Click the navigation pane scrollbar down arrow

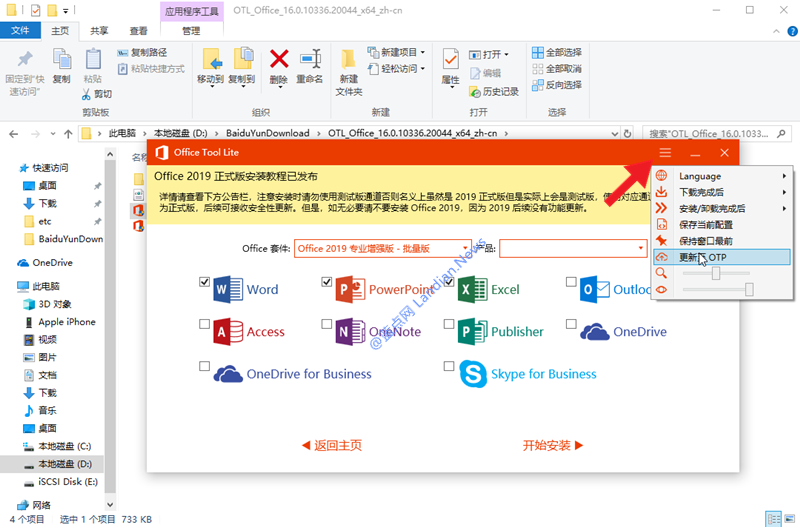(110, 505)
